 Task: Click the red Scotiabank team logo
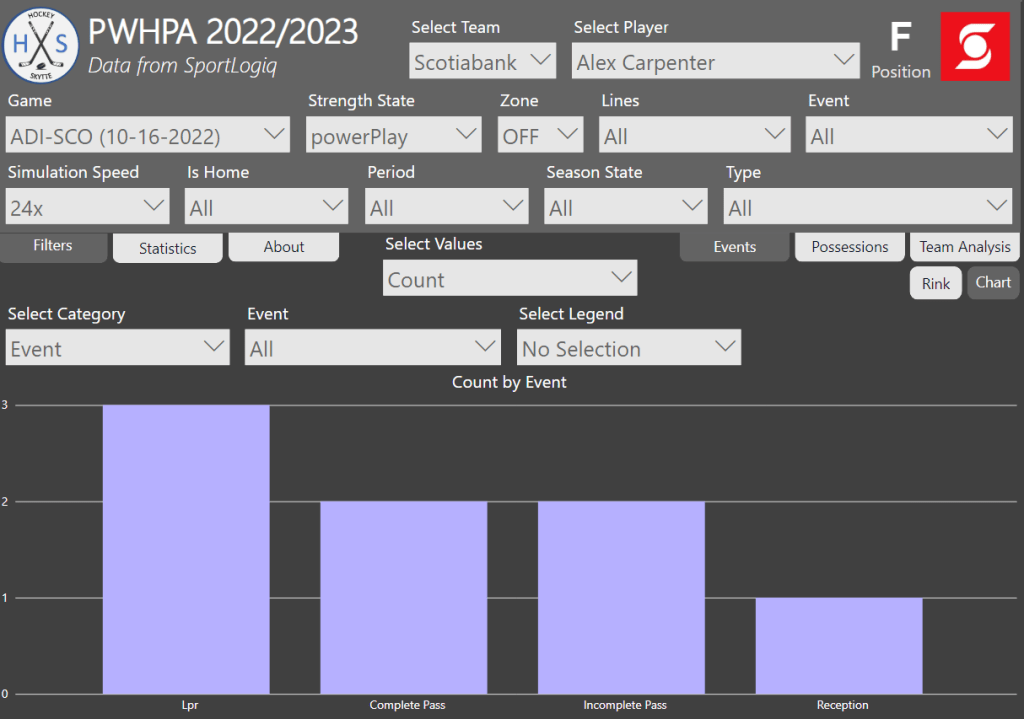[973, 47]
